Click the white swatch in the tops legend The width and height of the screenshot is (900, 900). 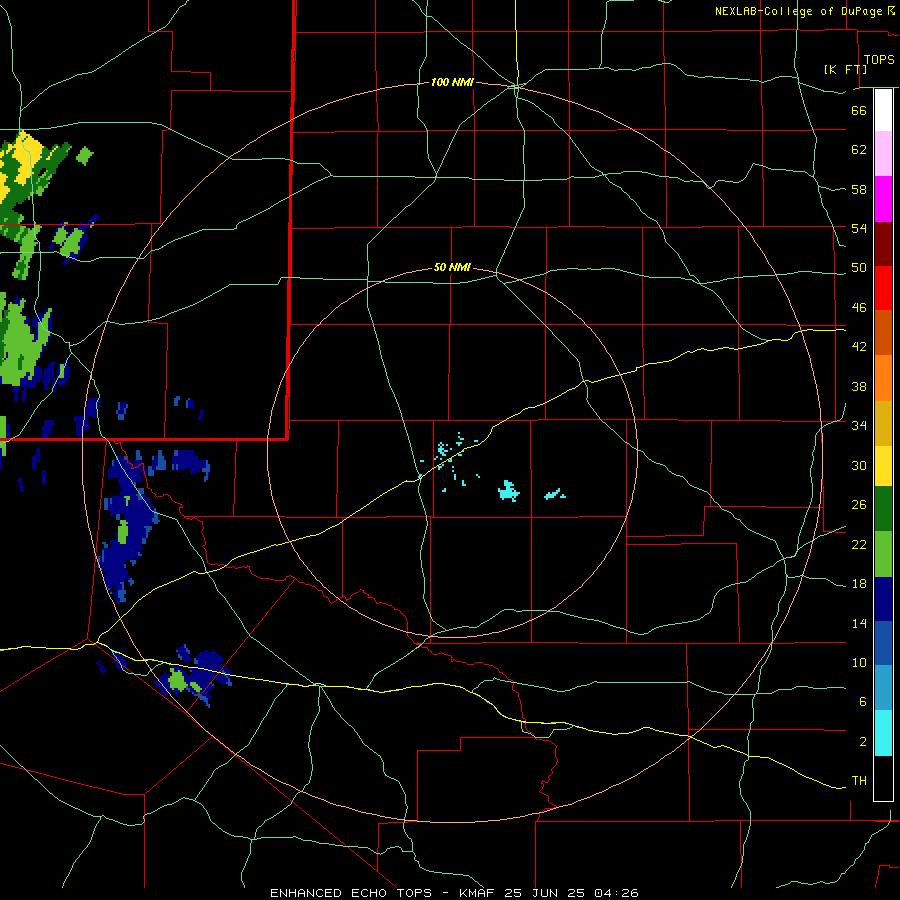coord(883,110)
